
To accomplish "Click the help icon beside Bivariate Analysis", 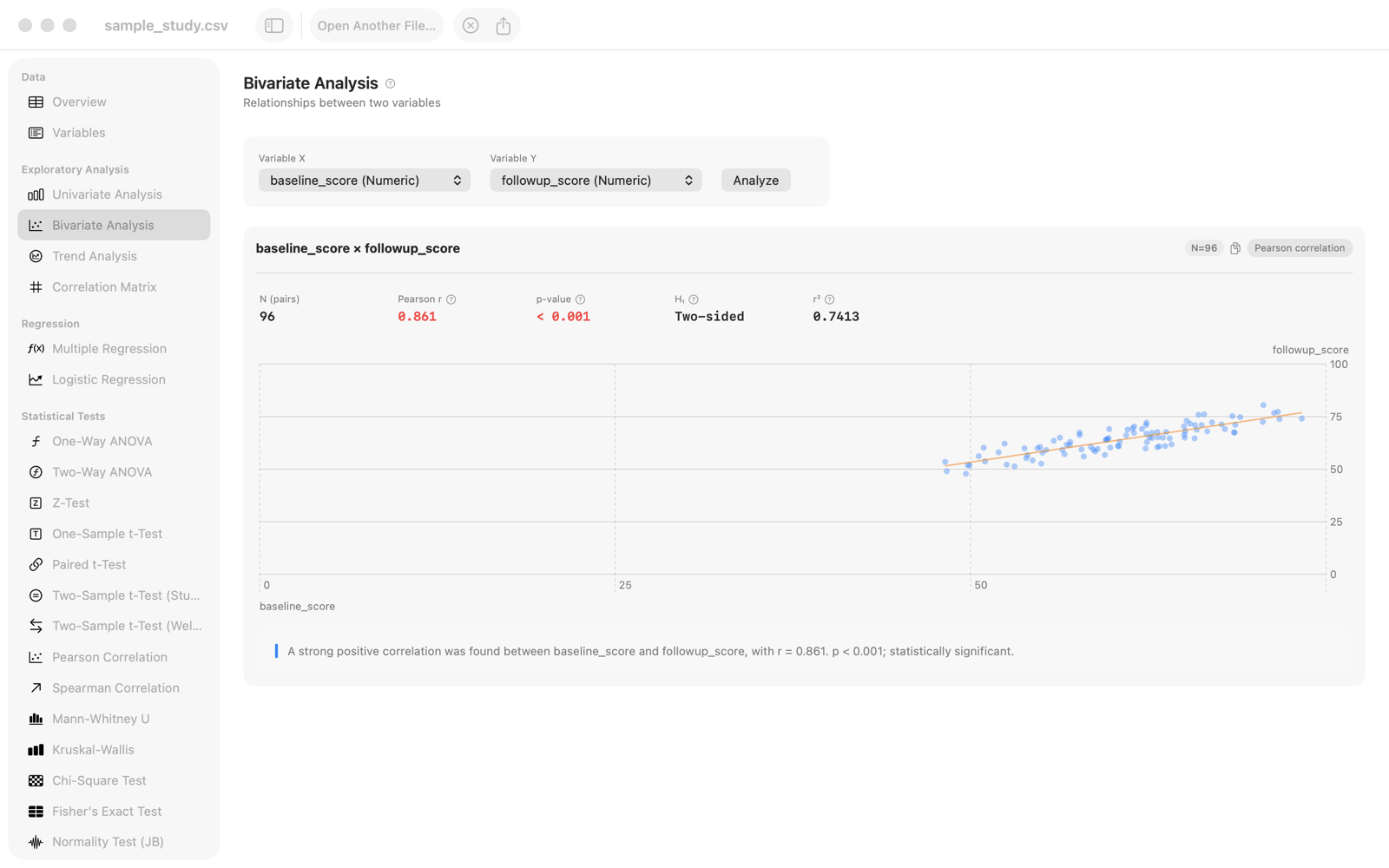I will click(391, 83).
